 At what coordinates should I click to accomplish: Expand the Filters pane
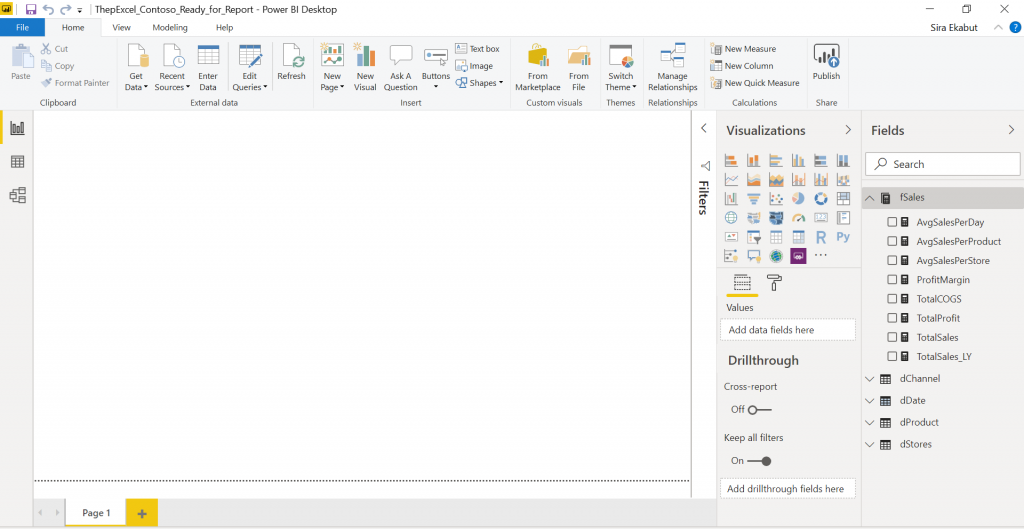click(x=704, y=129)
